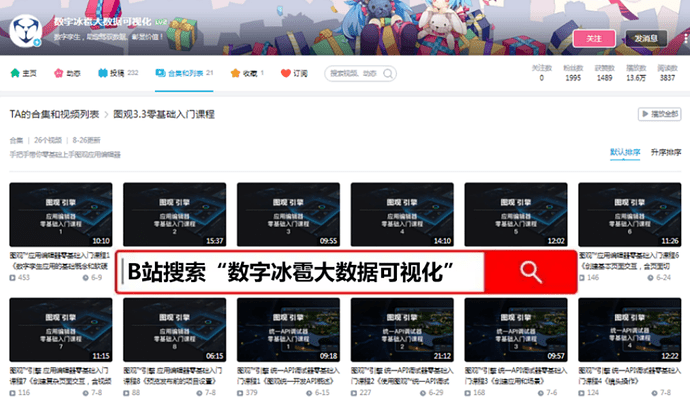Open the 订阅 subscriptions tab

pos(294,73)
